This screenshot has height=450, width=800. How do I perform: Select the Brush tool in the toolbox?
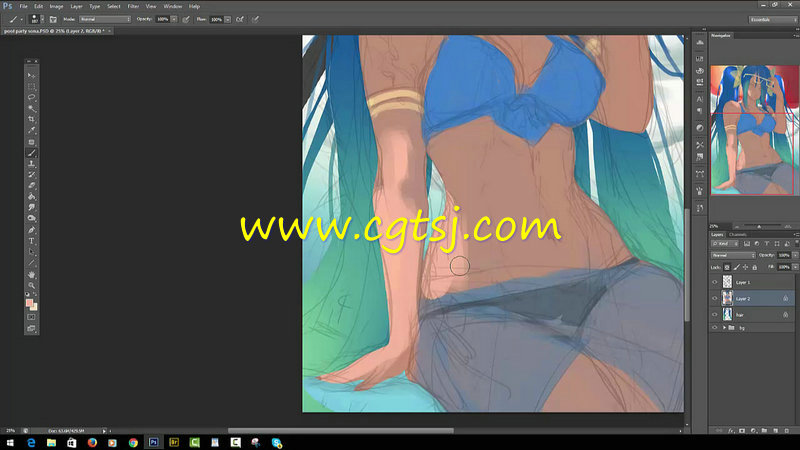coord(31,153)
